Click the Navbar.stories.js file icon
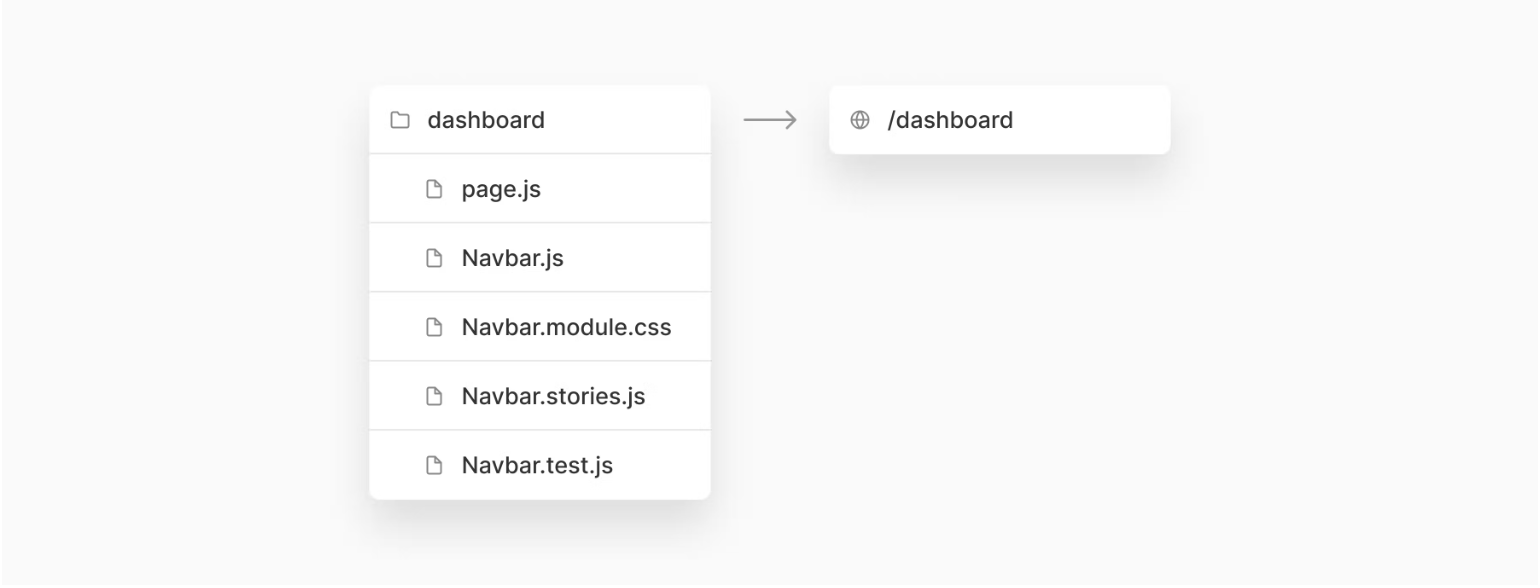 click(x=434, y=397)
